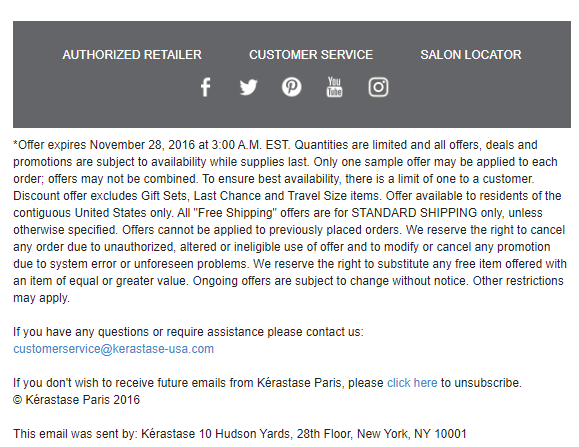579x447 pixels.
Task: Visit the Pinterest page icon
Action: [x=291, y=87]
